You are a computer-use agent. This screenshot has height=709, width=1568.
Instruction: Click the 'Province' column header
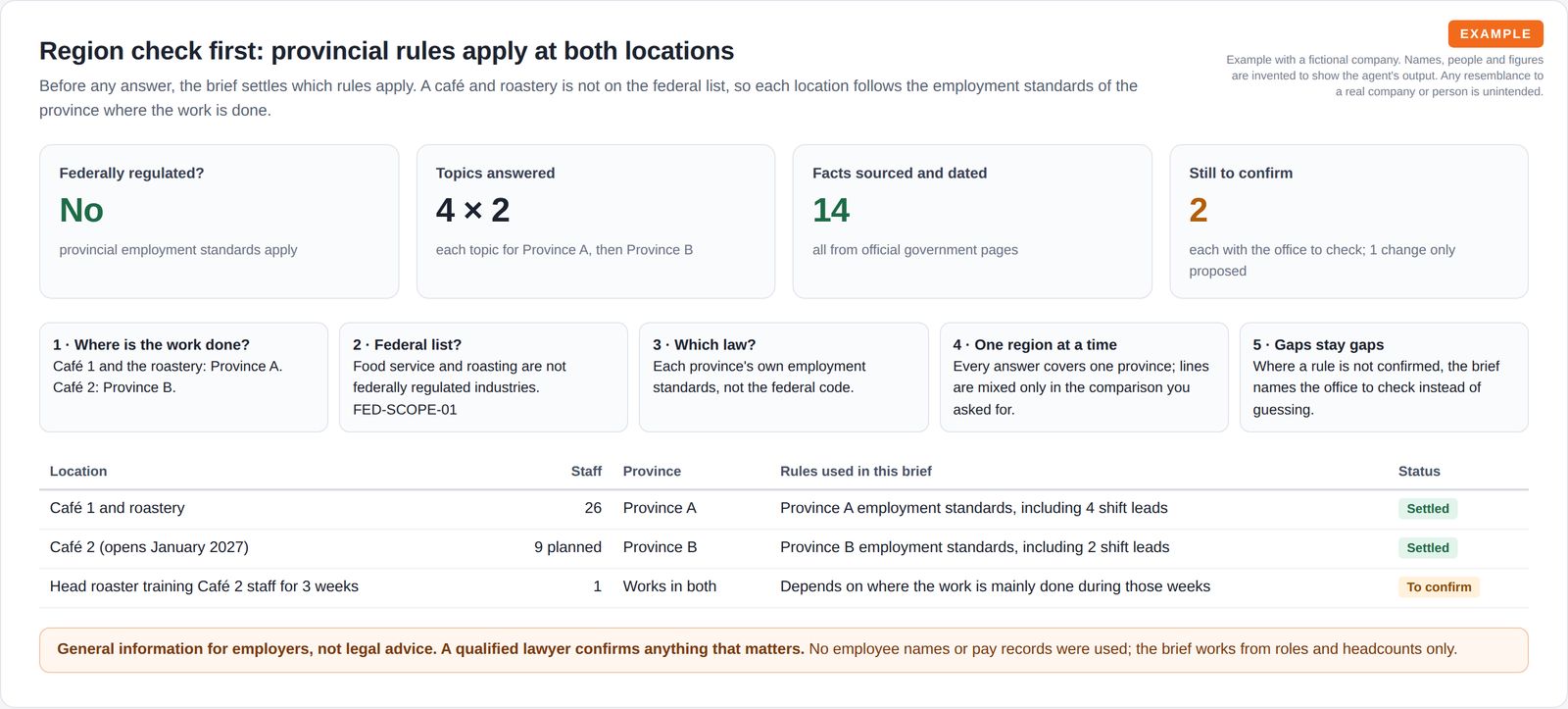click(652, 472)
